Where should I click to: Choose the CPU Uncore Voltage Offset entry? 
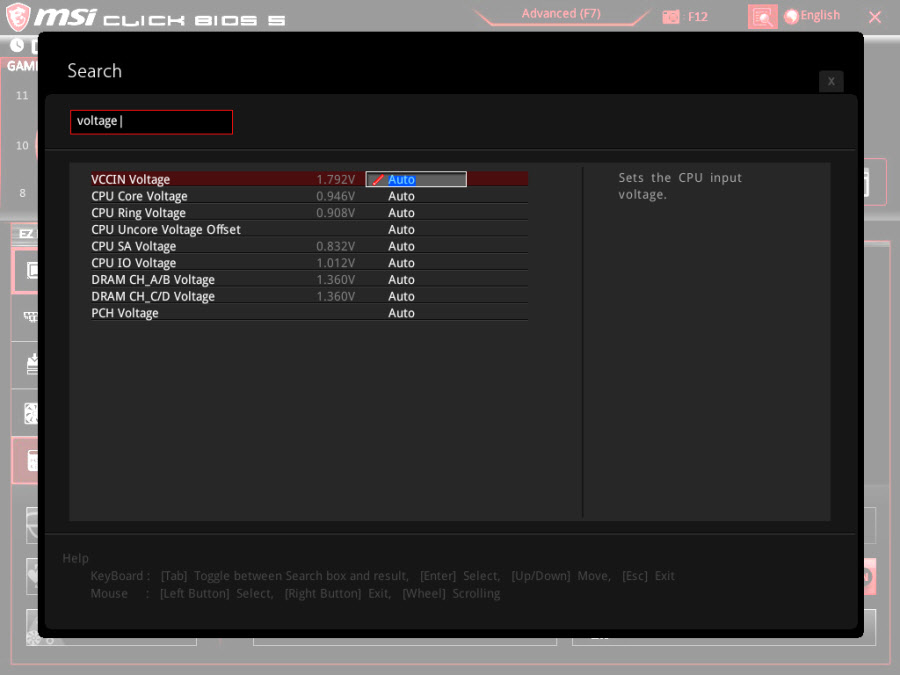point(165,230)
